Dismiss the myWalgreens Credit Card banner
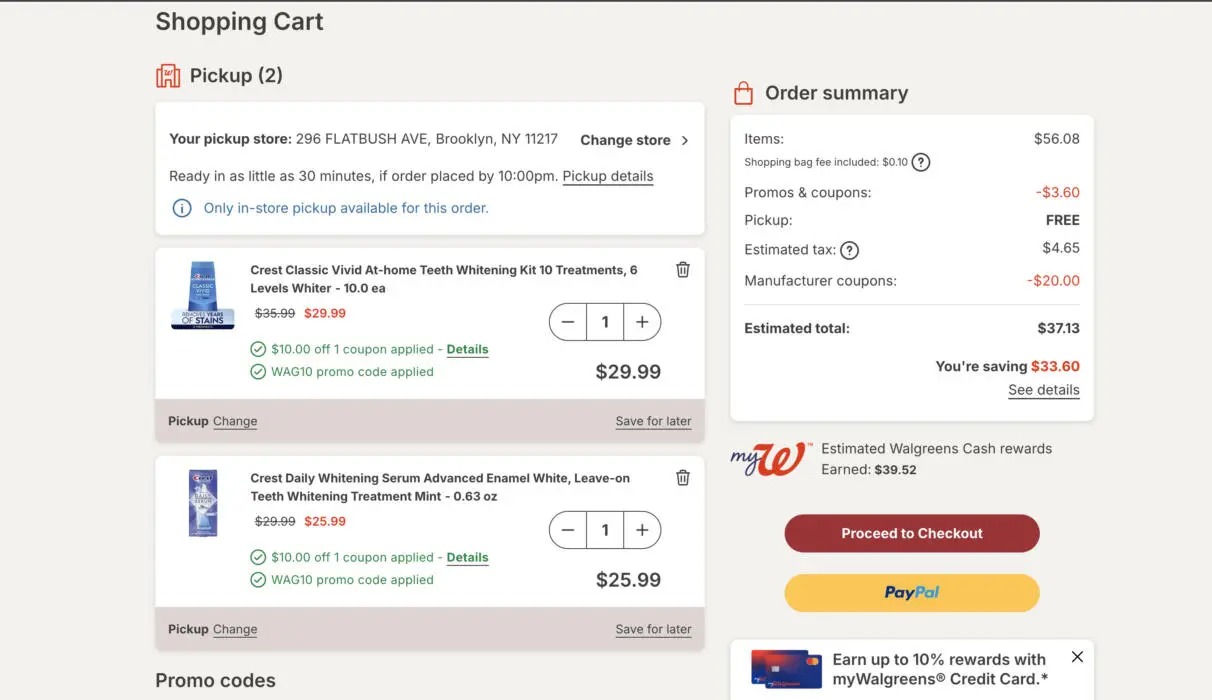1212x700 pixels. tap(1077, 657)
